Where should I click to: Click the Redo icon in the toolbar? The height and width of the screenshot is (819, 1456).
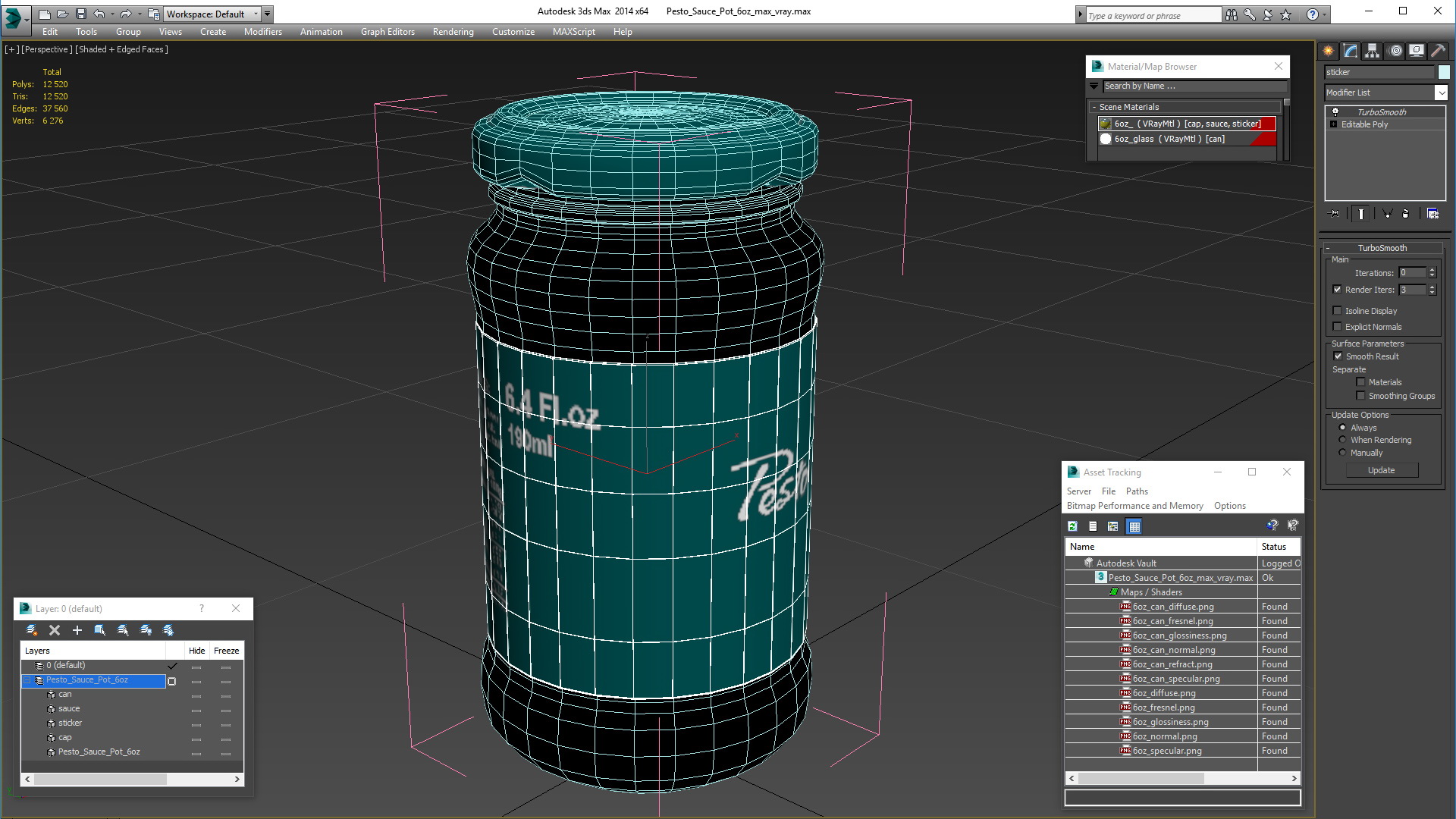(x=124, y=13)
